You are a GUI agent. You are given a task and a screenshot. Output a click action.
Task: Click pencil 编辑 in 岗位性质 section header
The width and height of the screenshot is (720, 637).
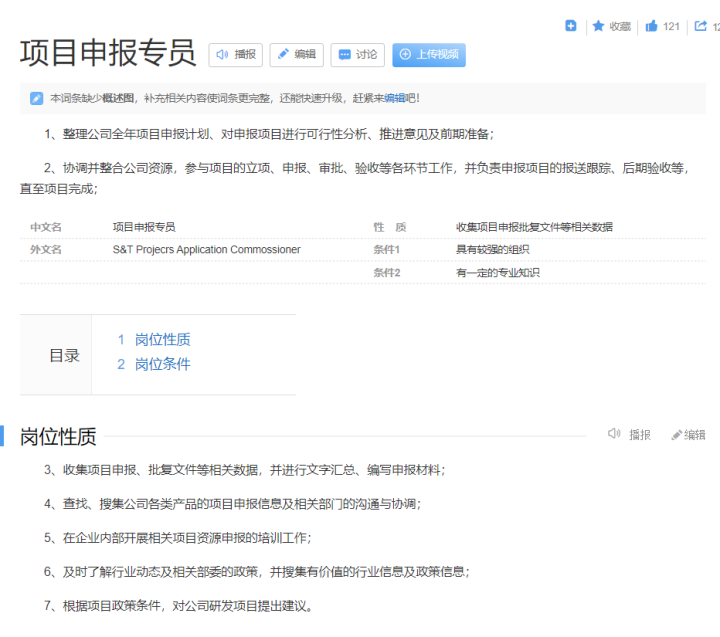tap(688, 434)
